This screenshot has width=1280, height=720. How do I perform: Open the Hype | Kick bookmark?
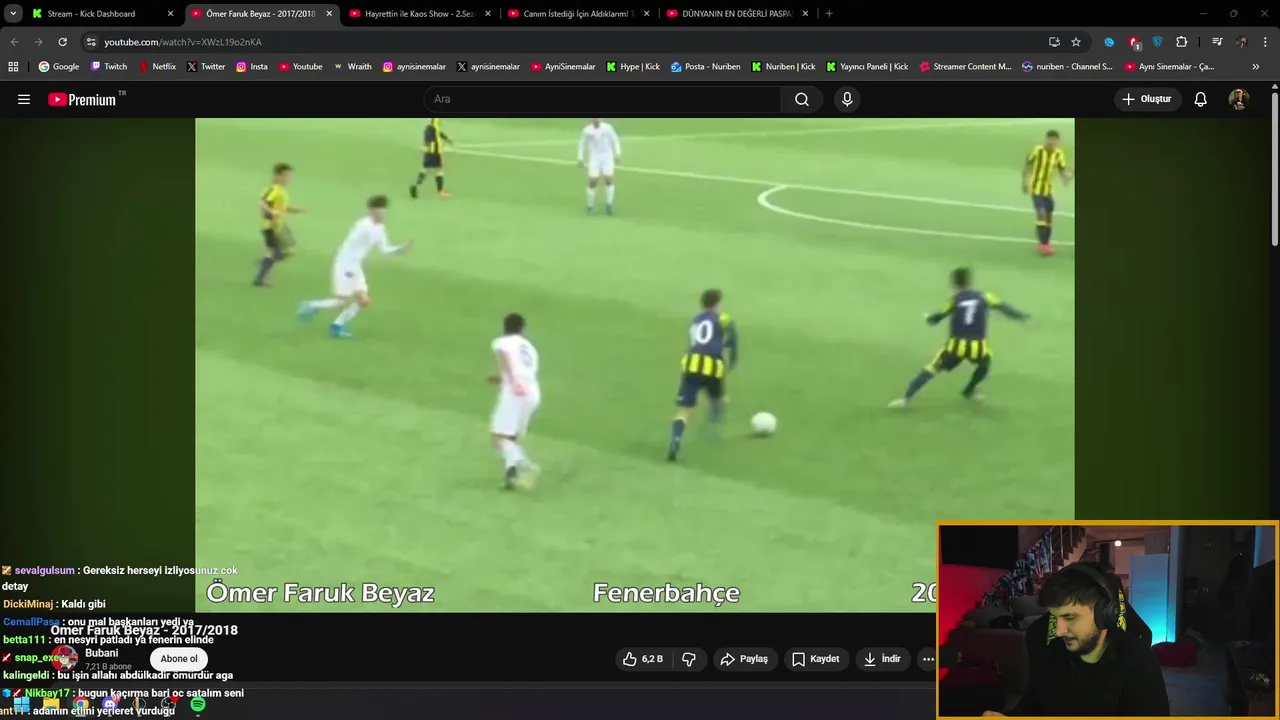pyautogui.click(x=633, y=67)
